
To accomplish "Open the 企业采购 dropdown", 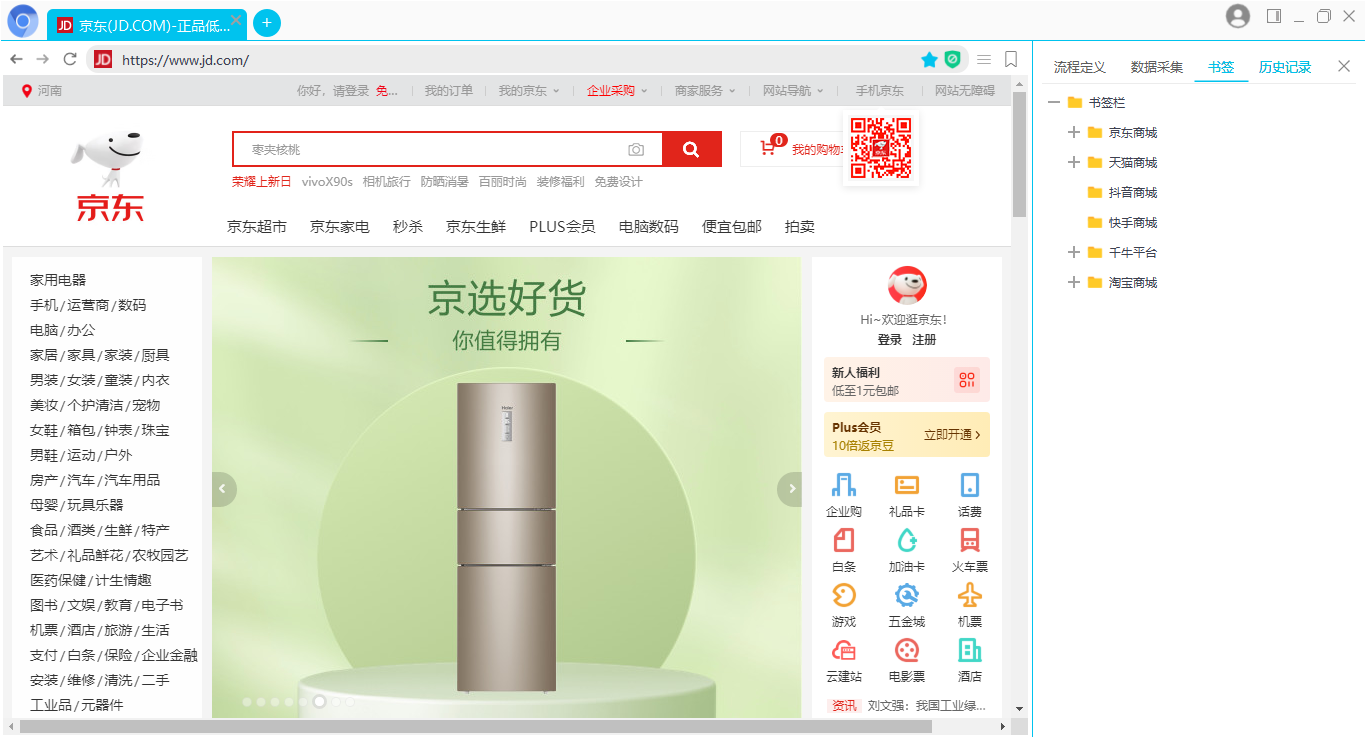I will (x=617, y=90).
